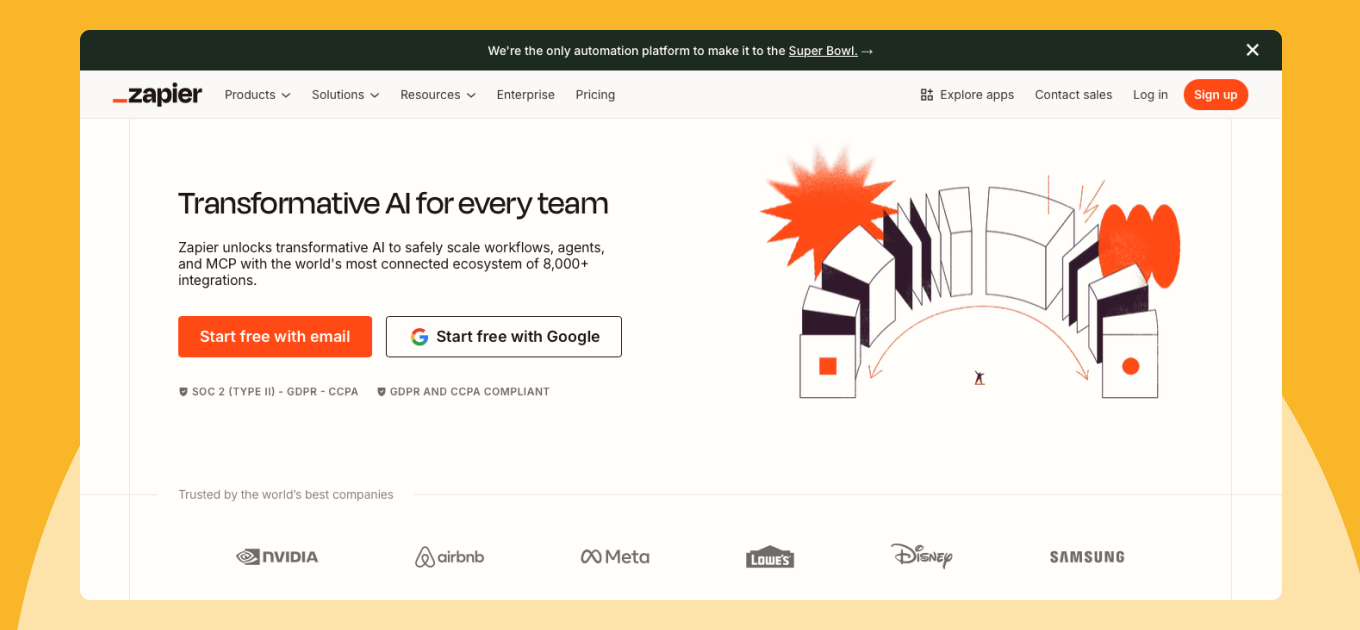Click the orange Sign up button

click(1215, 95)
